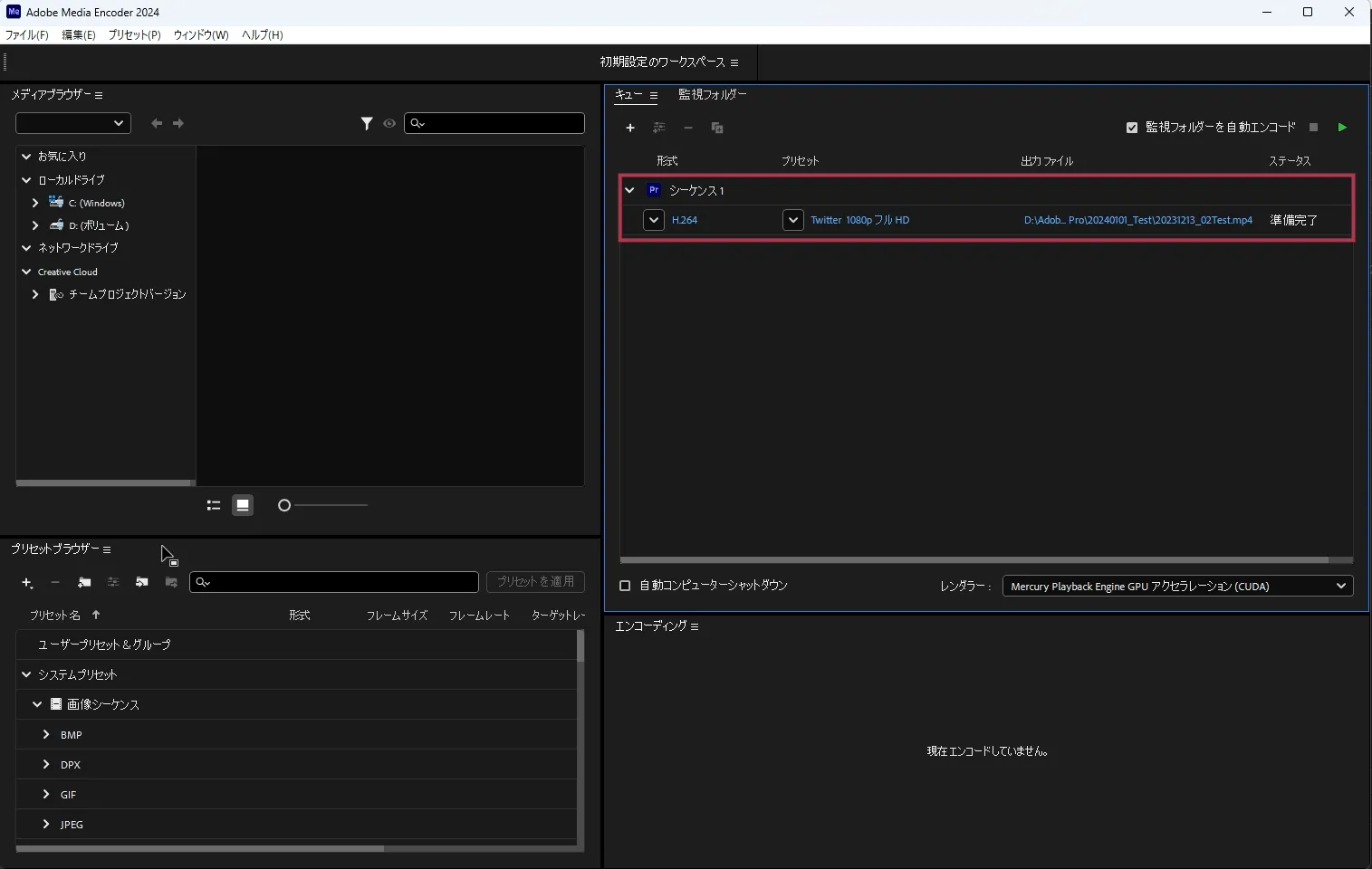The height and width of the screenshot is (869, 1372).
Task: Expand the C: (Windows) drive node
Action: coord(35,203)
